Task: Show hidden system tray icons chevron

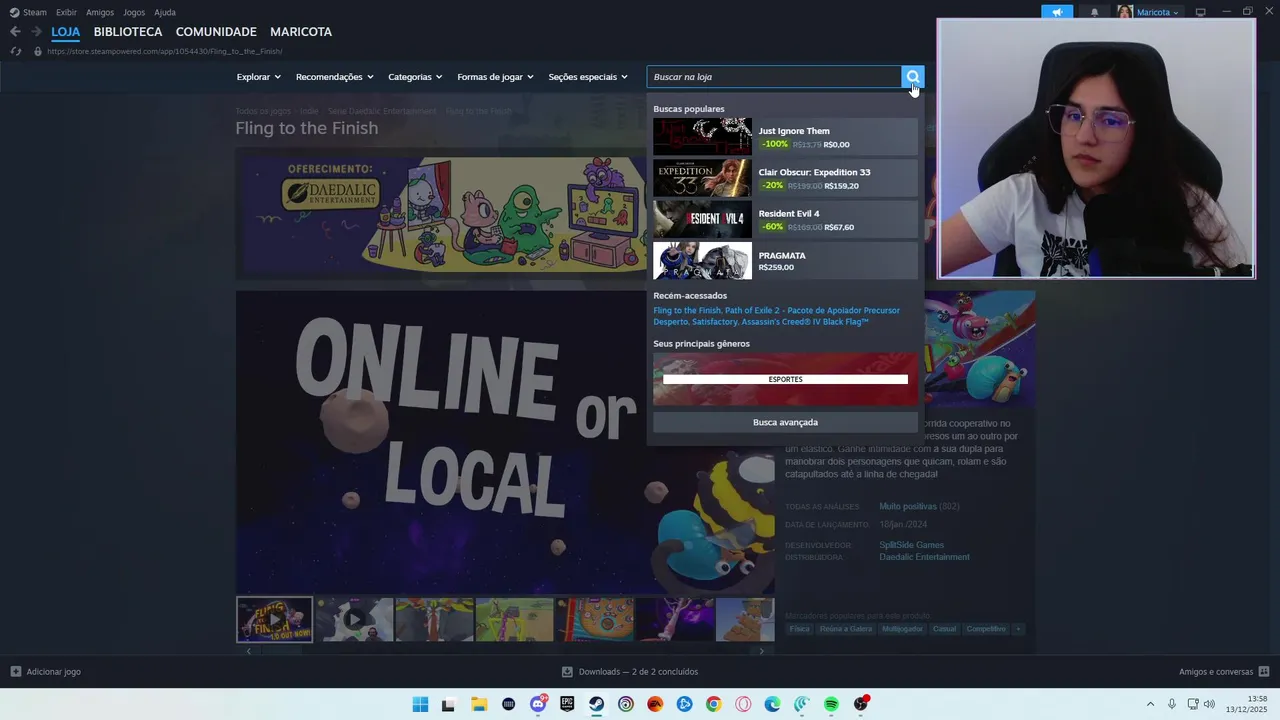Action: pyautogui.click(x=1150, y=704)
